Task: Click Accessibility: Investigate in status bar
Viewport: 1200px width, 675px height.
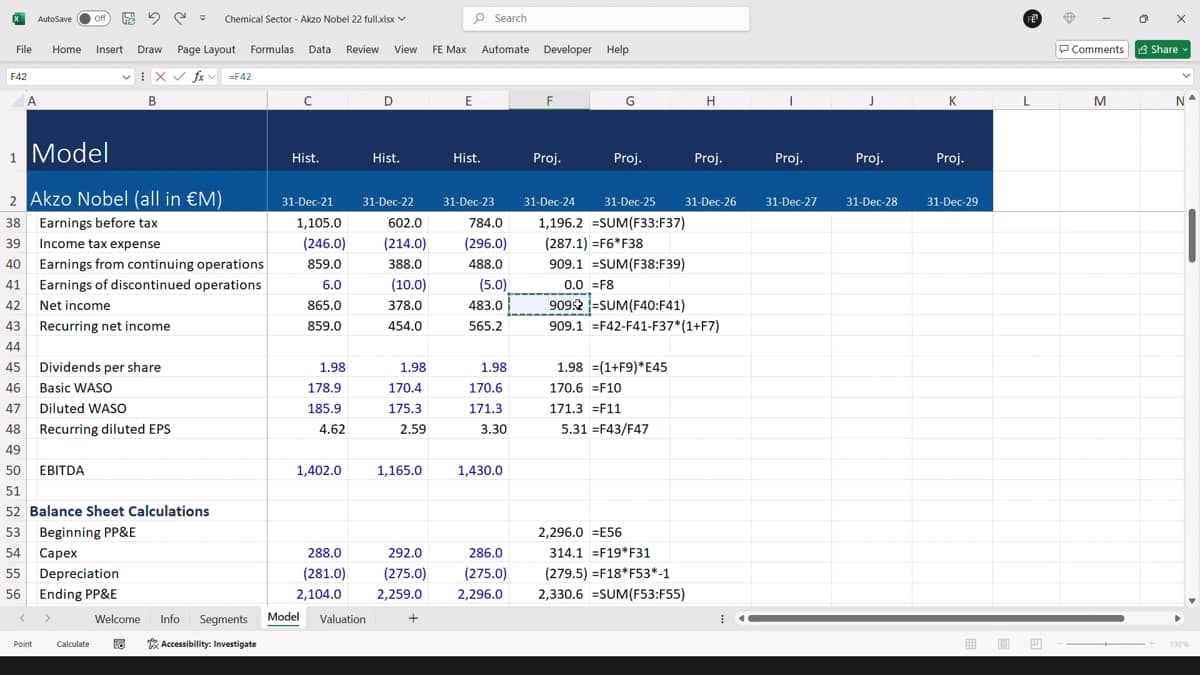Action: tap(201, 644)
